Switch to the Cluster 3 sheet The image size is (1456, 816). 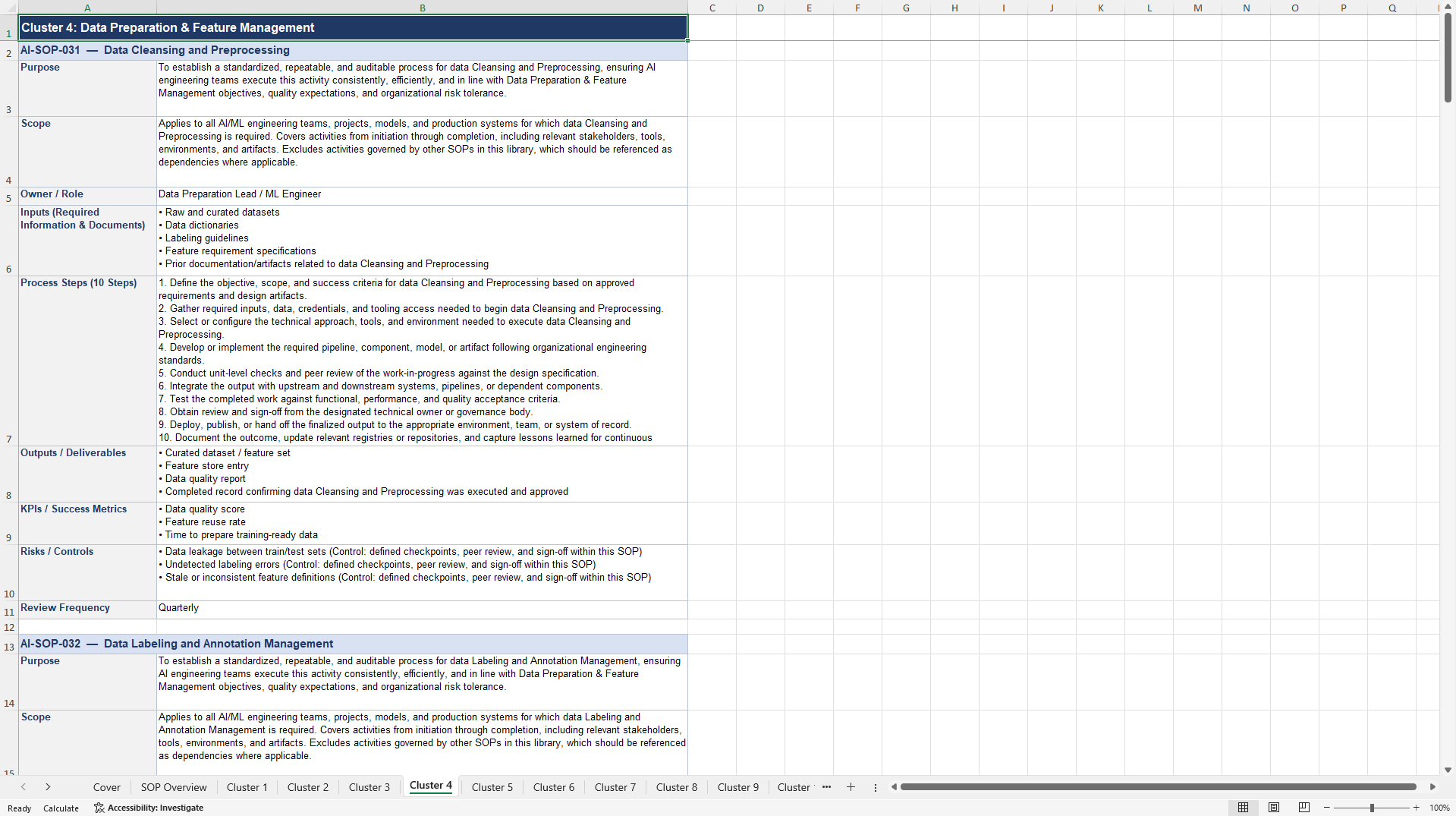(x=370, y=787)
